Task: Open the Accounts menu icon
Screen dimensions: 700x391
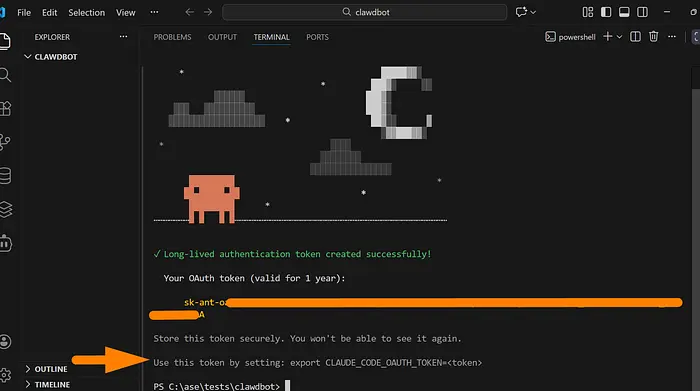Action: click(5, 342)
